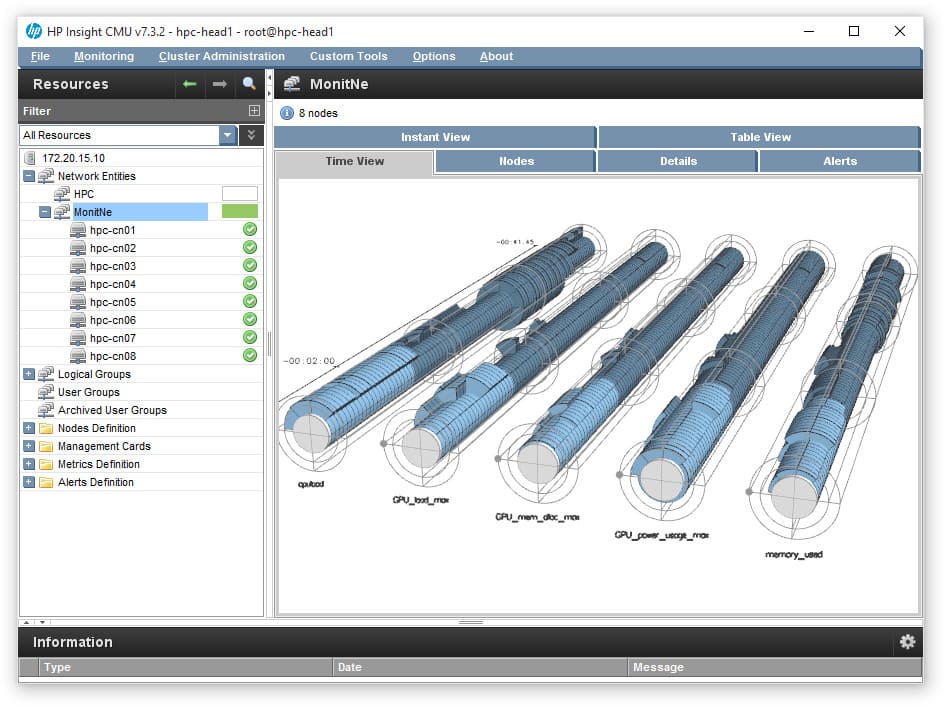Click the white status box next to HPC
Viewport: 945px width, 706px height.
[240, 194]
